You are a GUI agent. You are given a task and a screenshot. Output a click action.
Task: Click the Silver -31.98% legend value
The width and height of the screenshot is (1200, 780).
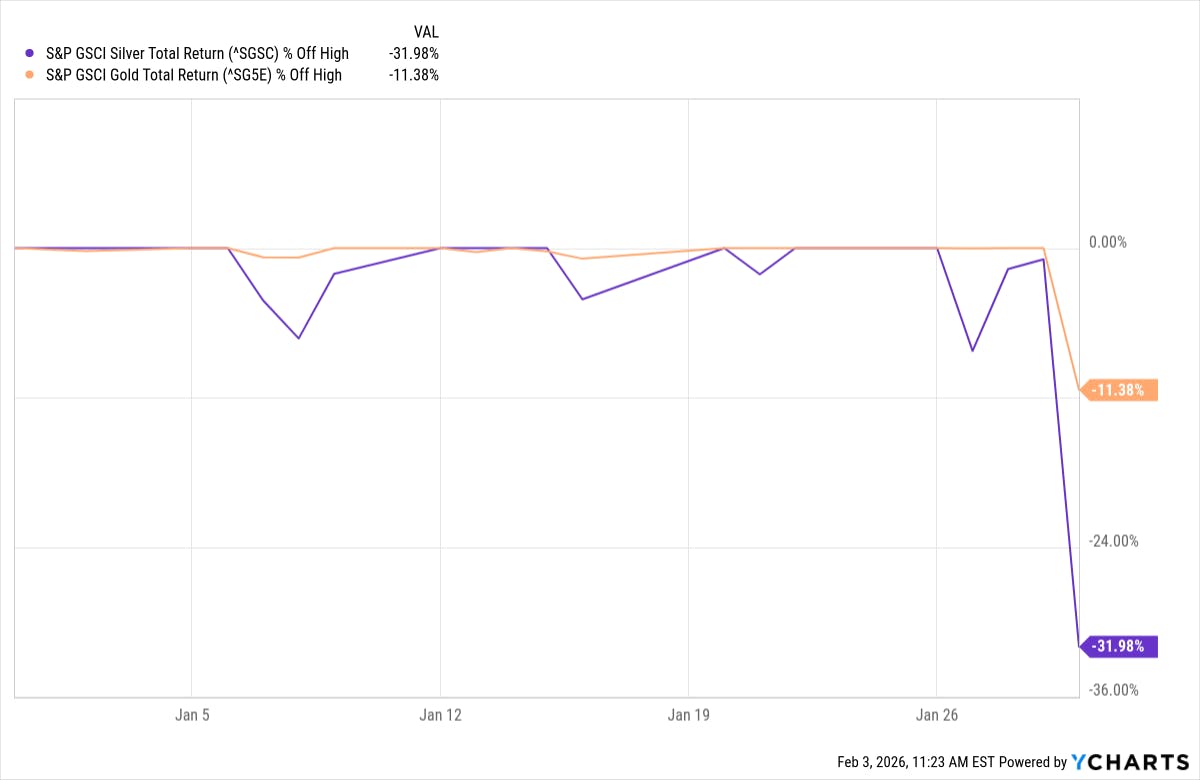click(414, 54)
